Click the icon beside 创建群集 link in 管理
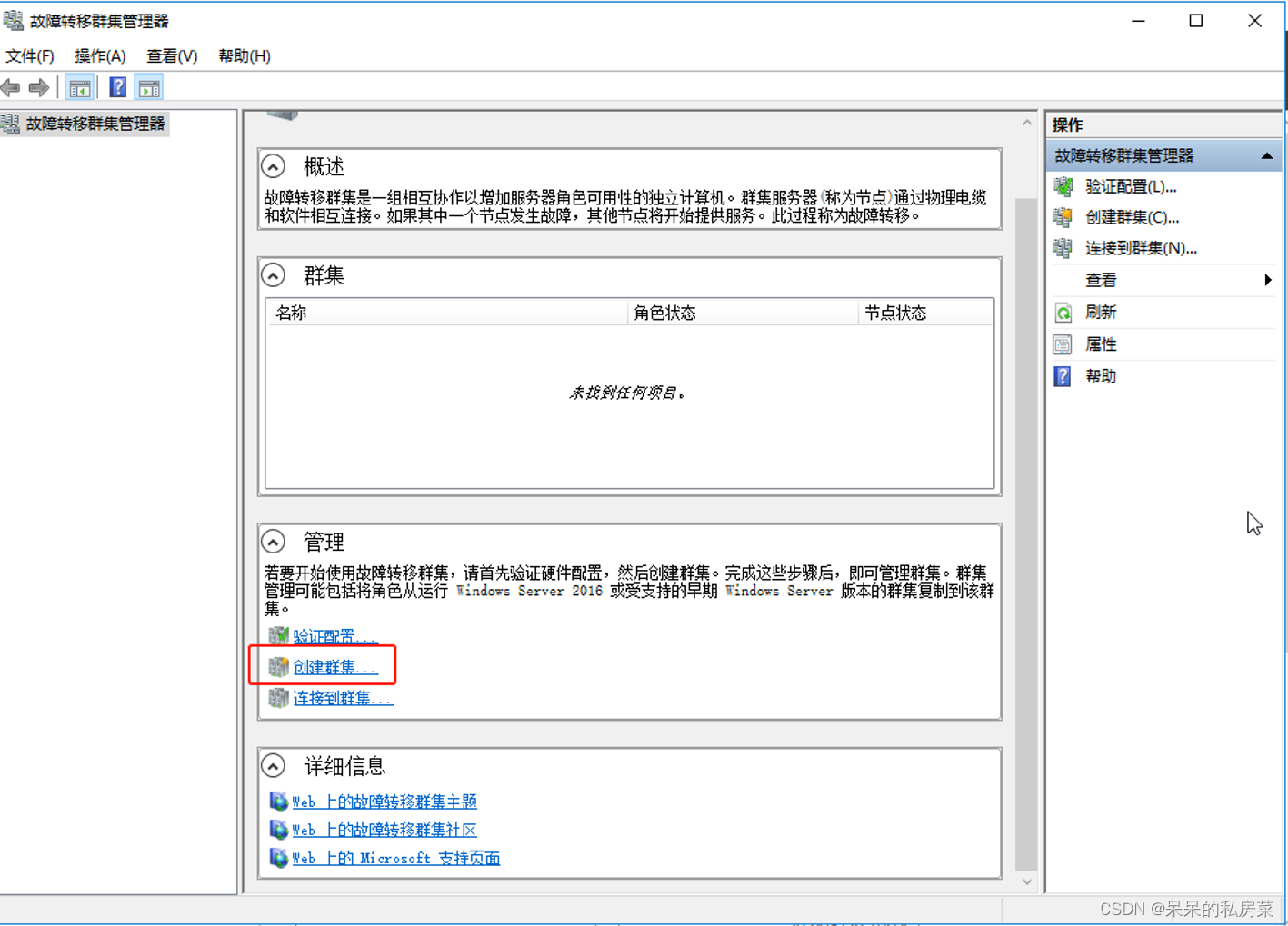1288x926 pixels. [278, 667]
